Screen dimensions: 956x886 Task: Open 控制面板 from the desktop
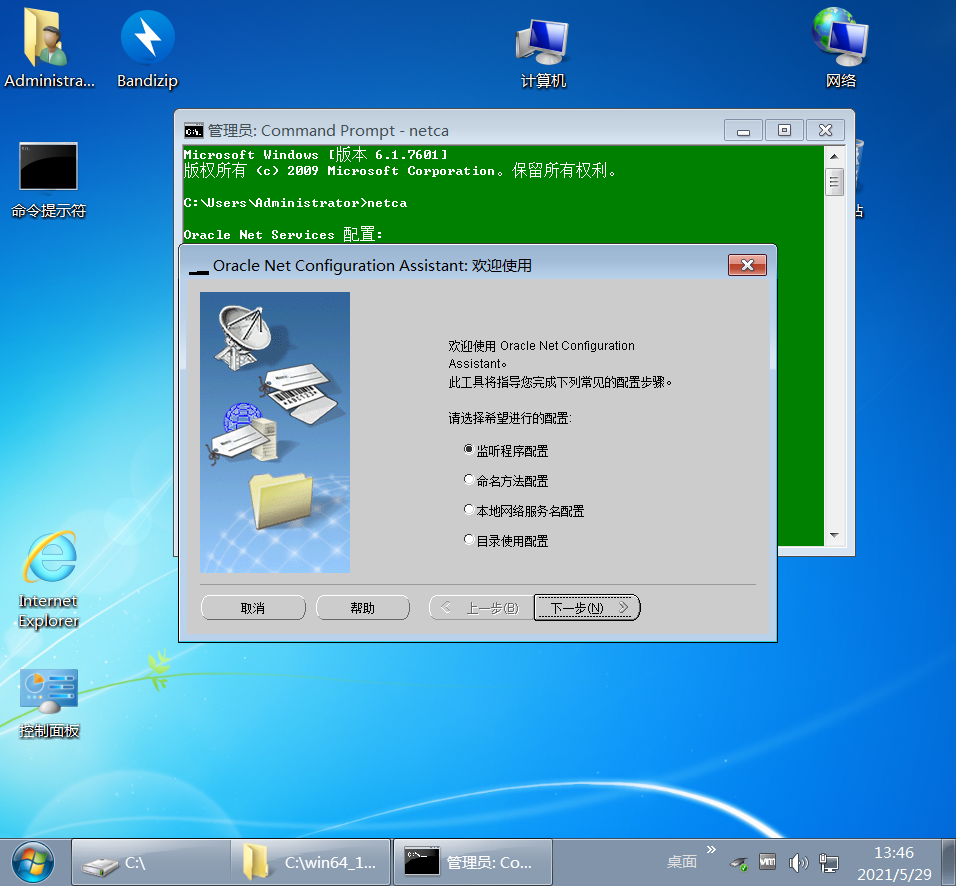click(x=47, y=690)
